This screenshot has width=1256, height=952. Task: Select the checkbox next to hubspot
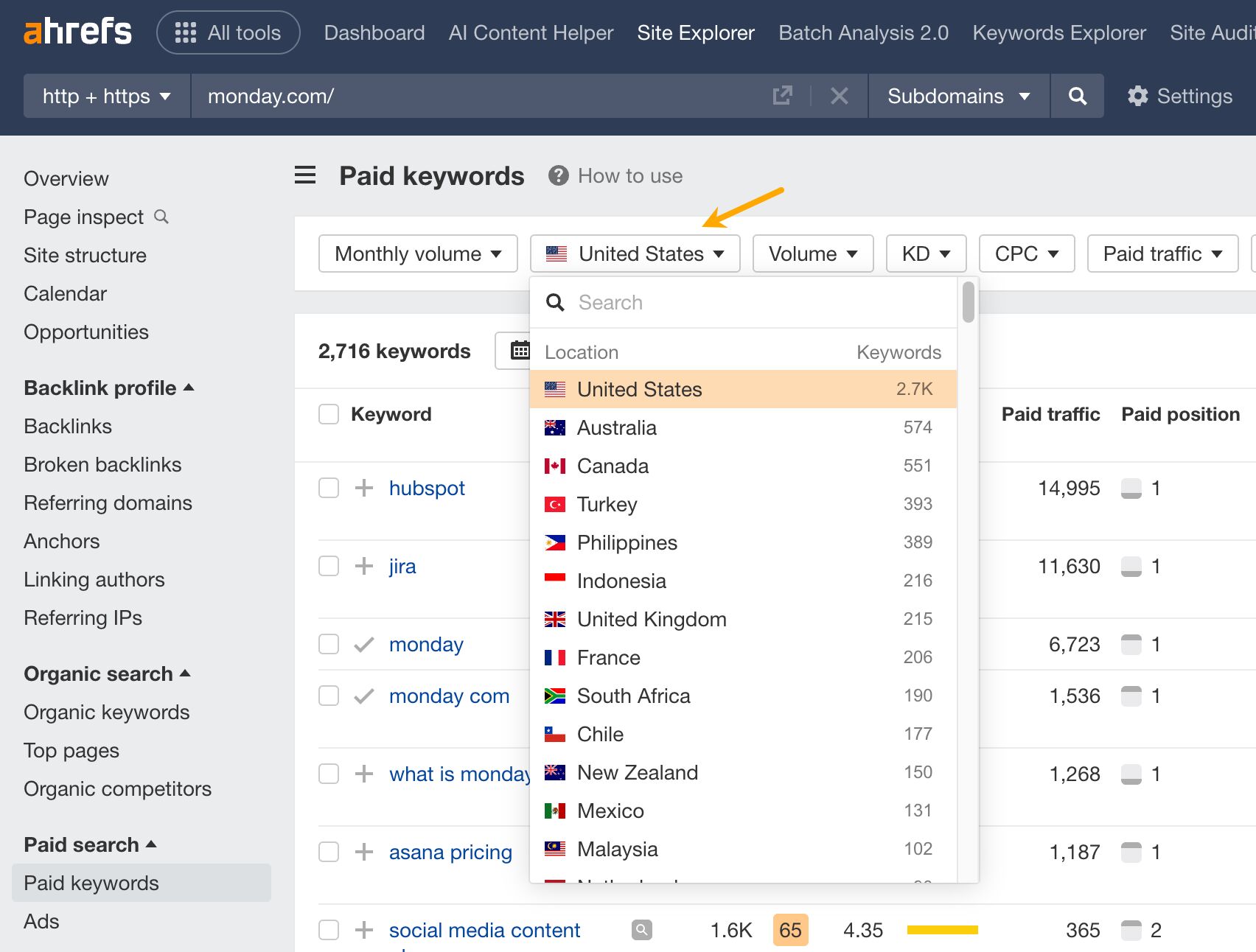(328, 487)
